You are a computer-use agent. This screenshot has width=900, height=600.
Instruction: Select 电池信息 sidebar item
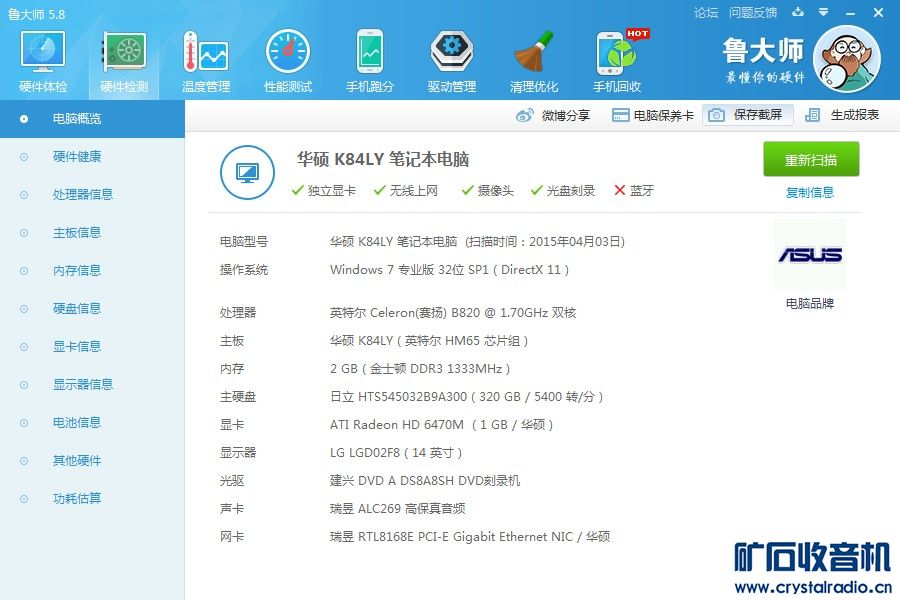click(92, 423)
